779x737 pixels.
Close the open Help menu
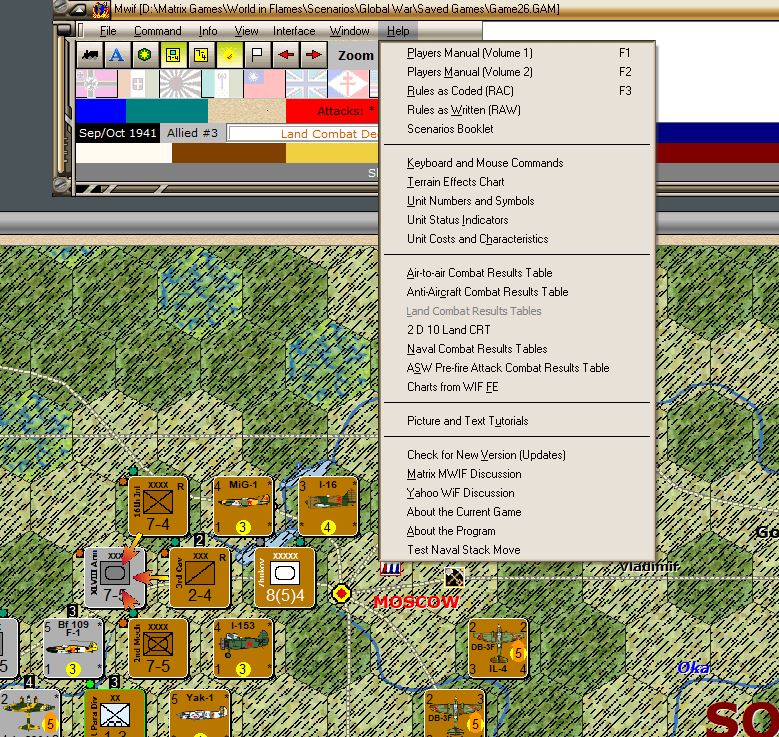click(x=398, y=31)
